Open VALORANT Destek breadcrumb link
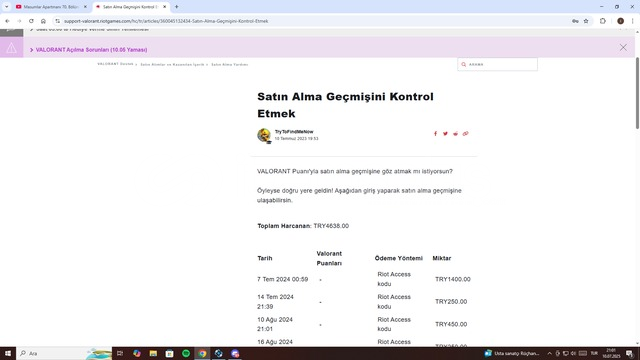This screenshot has width=640, height=360. [116, 64]
